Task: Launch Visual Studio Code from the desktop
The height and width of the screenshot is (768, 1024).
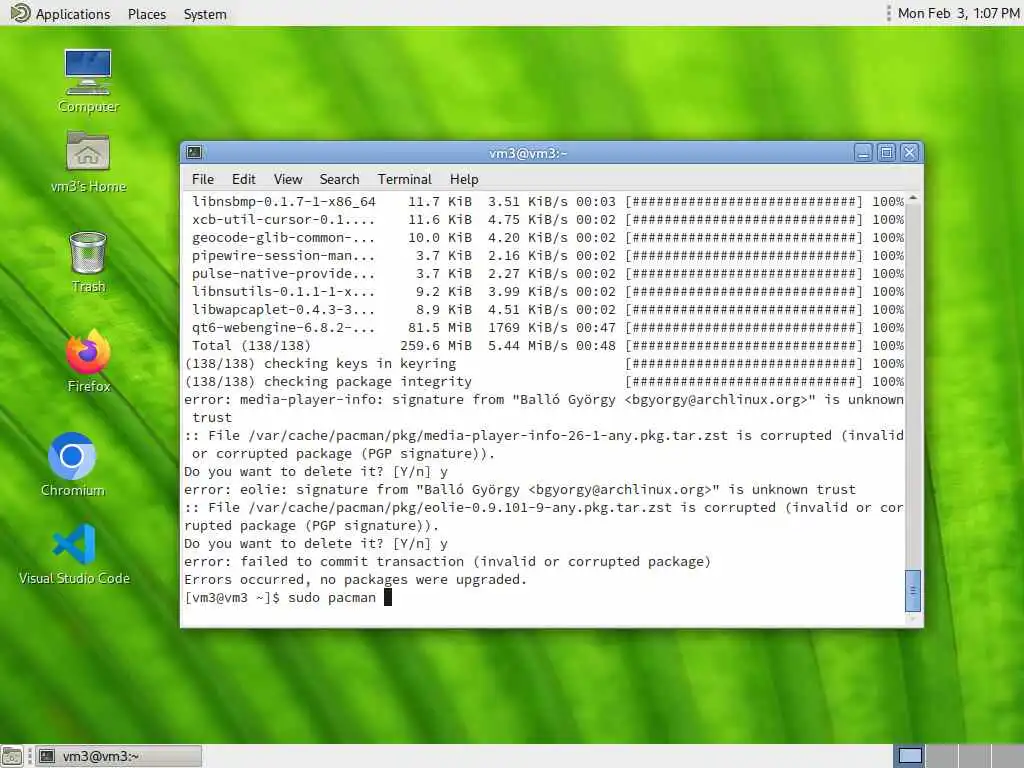Action: click(74, 554)
